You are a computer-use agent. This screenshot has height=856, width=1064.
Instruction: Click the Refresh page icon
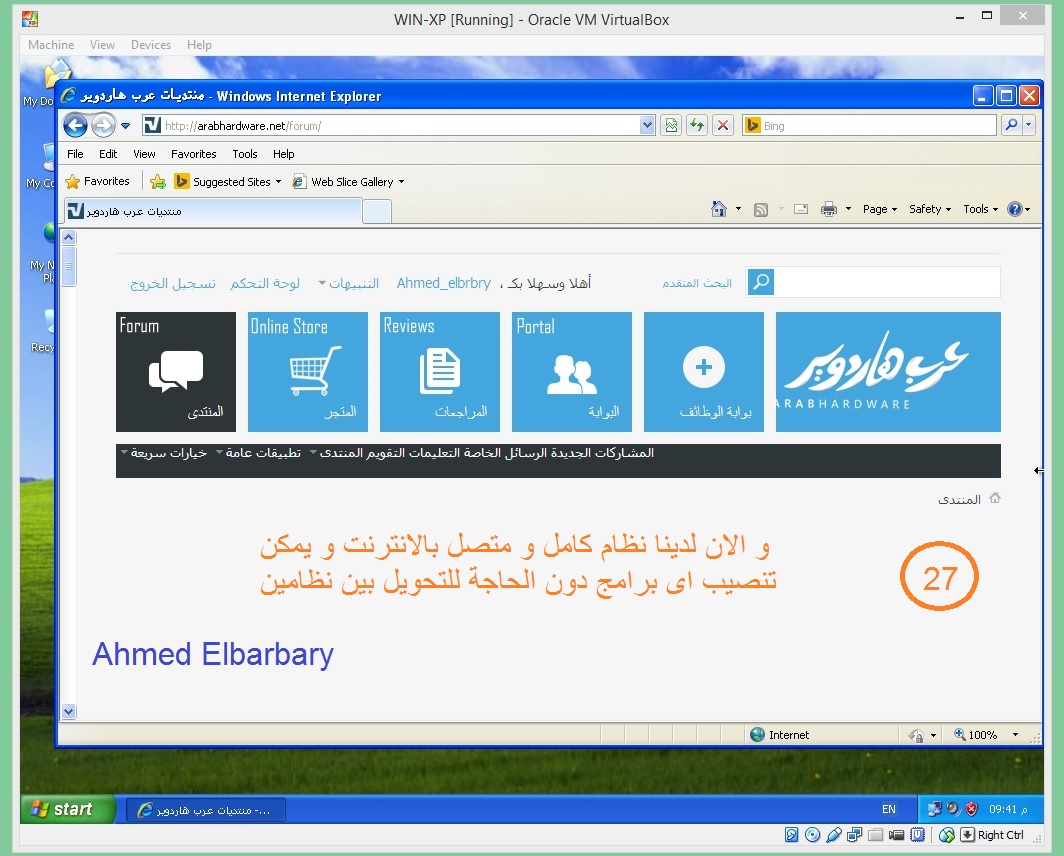pos(697,125)
